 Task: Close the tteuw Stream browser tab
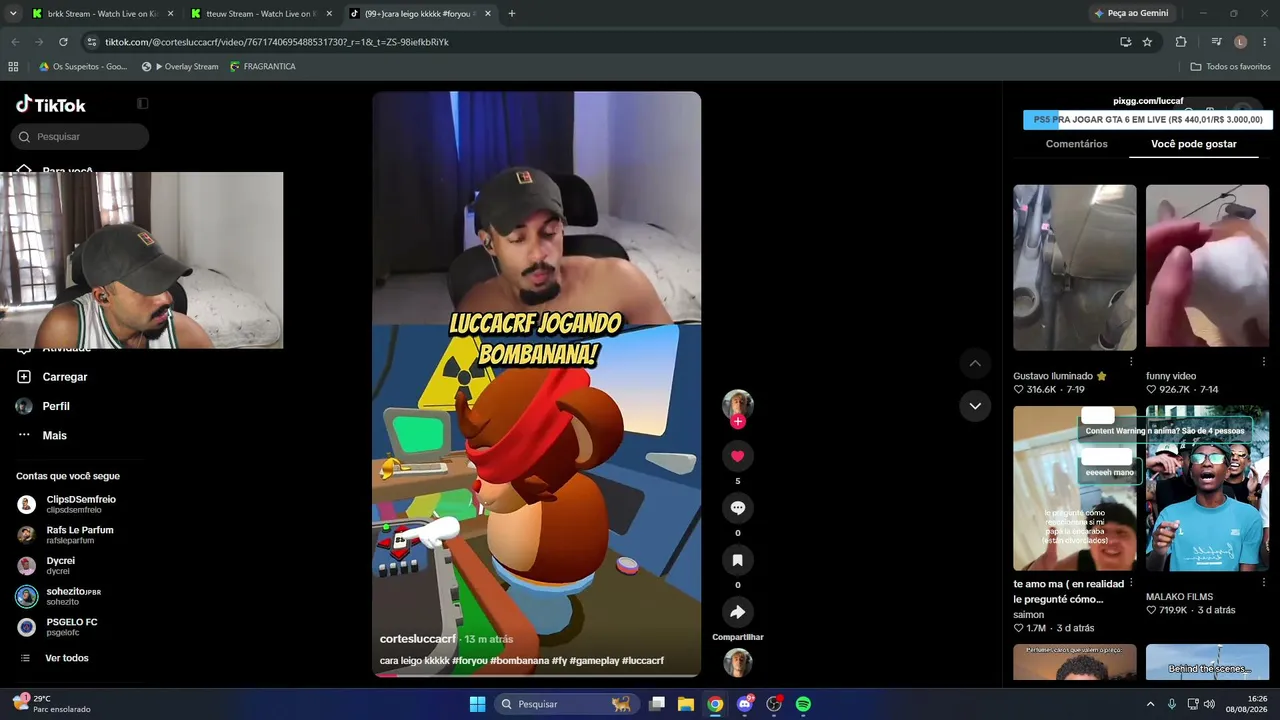[329, 14]
